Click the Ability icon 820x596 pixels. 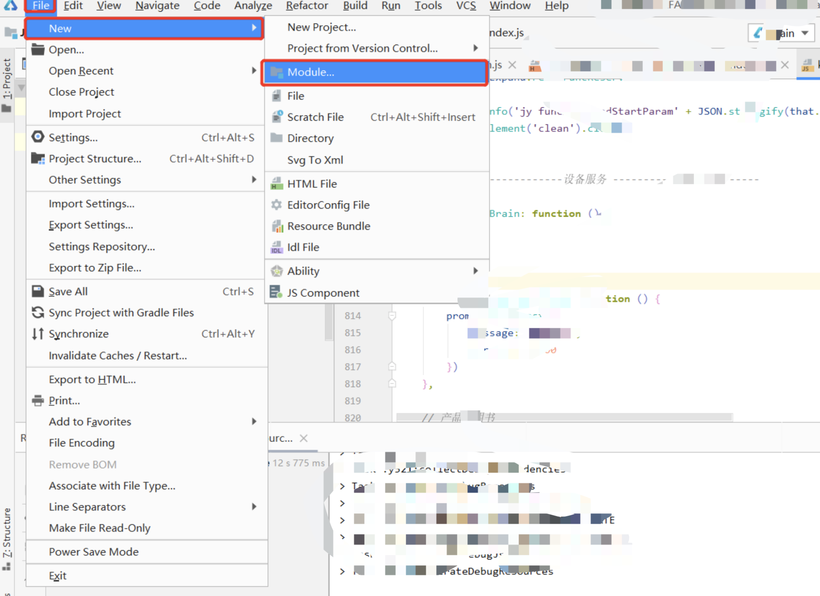[277, 271]
